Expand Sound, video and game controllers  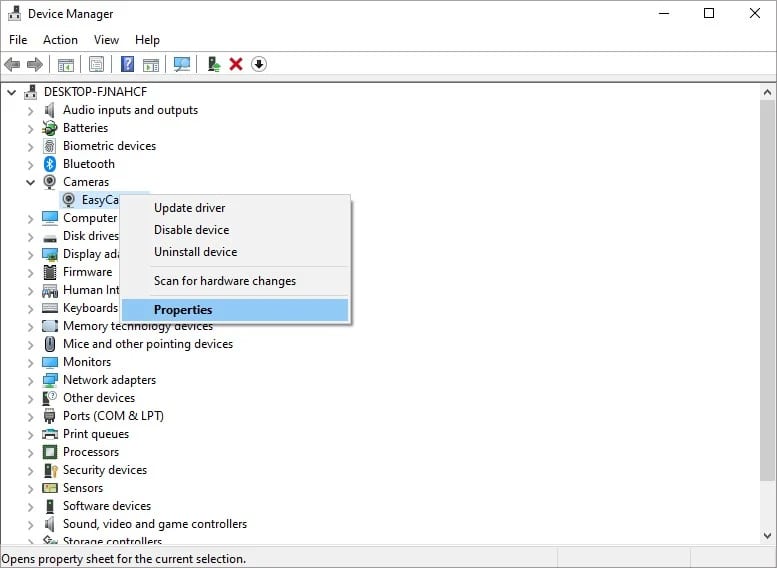click(x=31, y=524)
